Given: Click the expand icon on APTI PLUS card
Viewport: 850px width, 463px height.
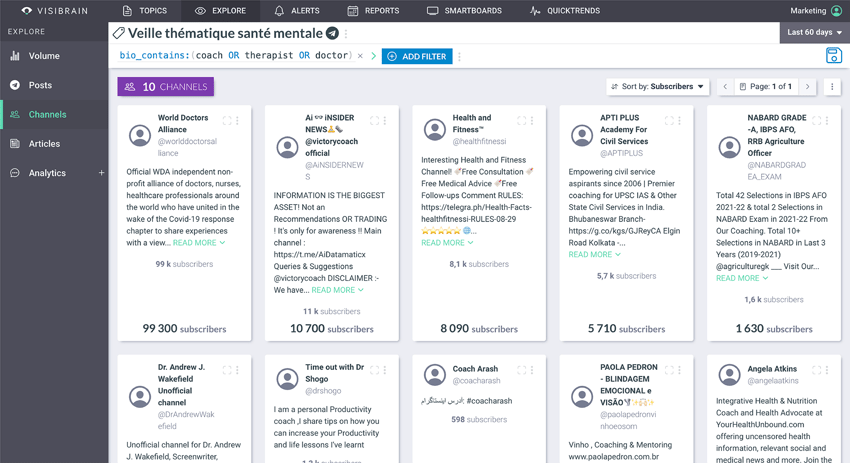Looking at the screenshot, I should (669, 121).
